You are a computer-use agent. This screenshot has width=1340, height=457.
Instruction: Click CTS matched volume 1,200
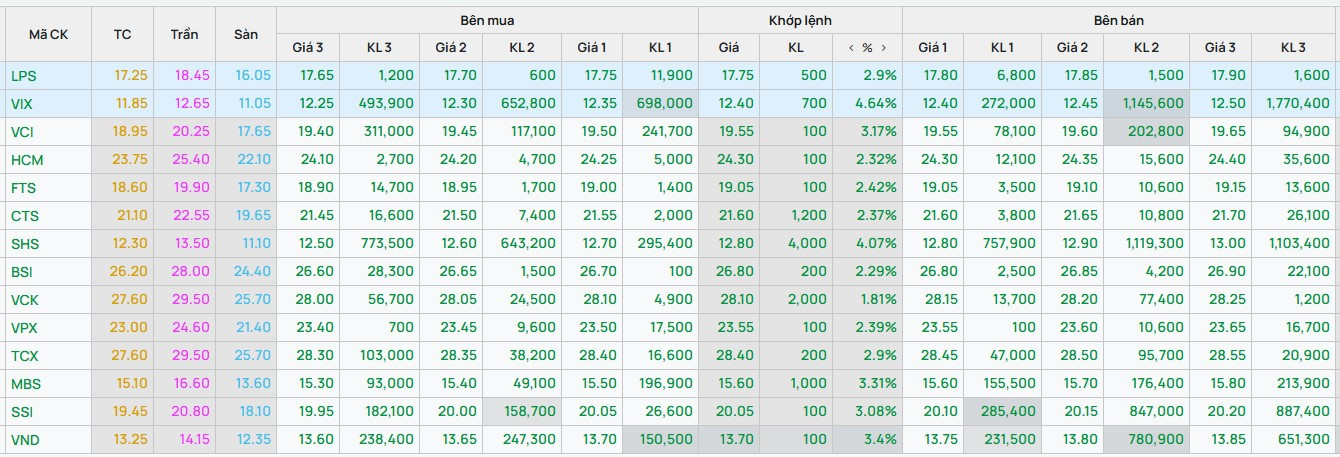pos(809,216)
